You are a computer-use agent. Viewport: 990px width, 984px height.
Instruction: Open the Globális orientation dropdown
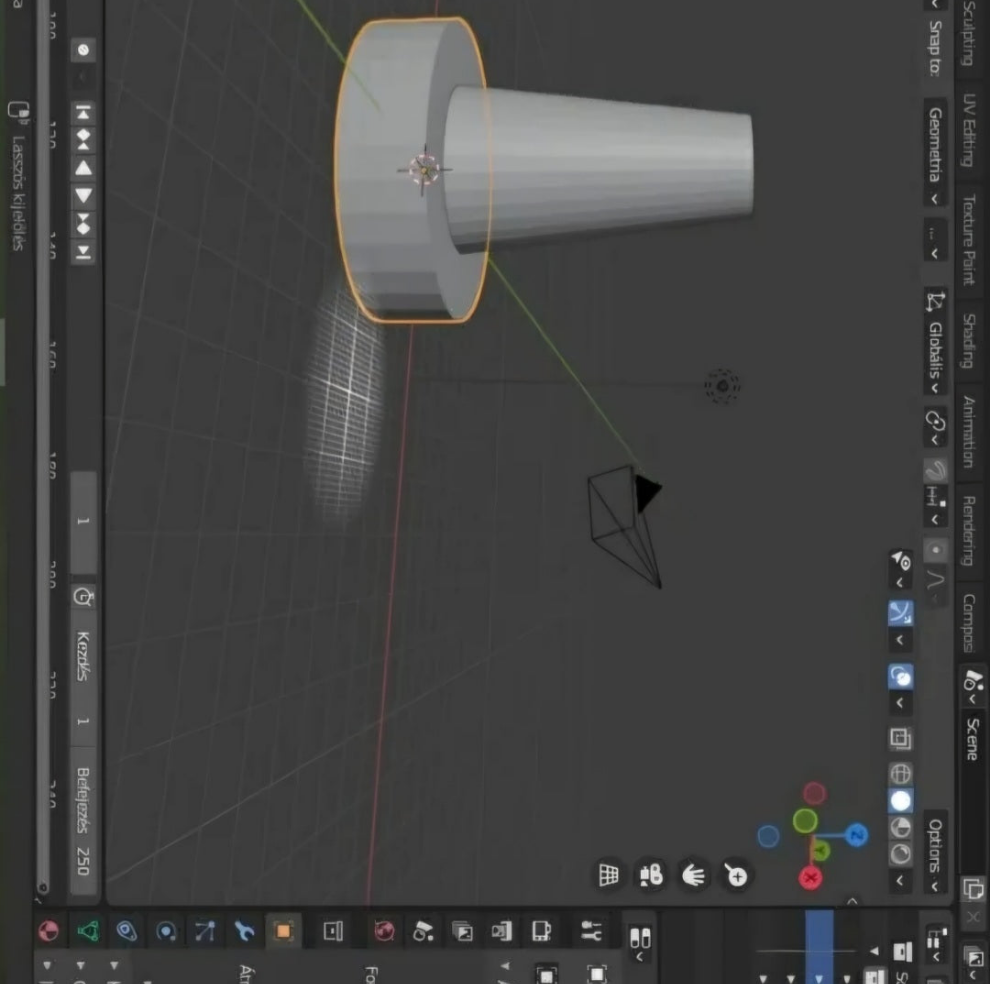point(935,343)
